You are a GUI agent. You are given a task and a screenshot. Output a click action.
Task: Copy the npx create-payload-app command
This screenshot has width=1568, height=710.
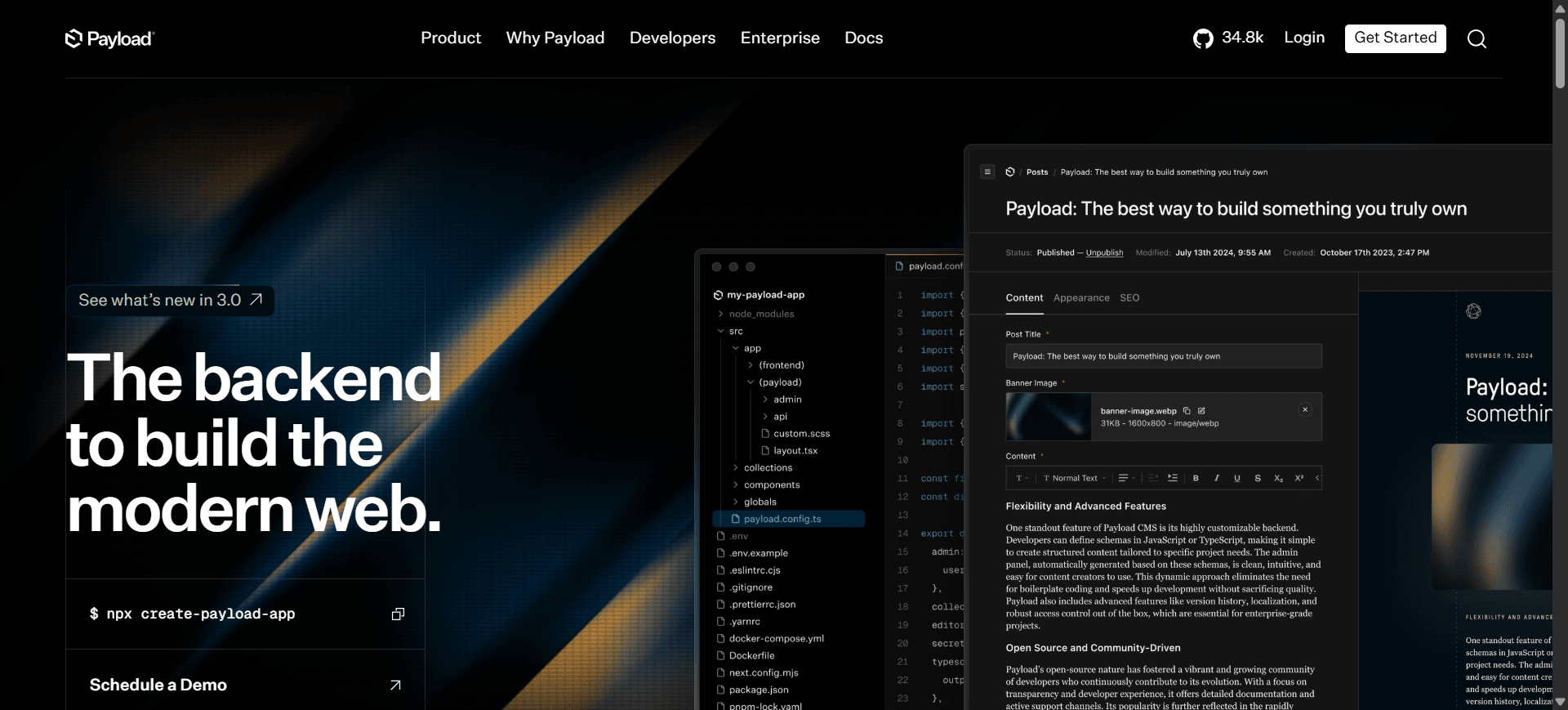398,614
